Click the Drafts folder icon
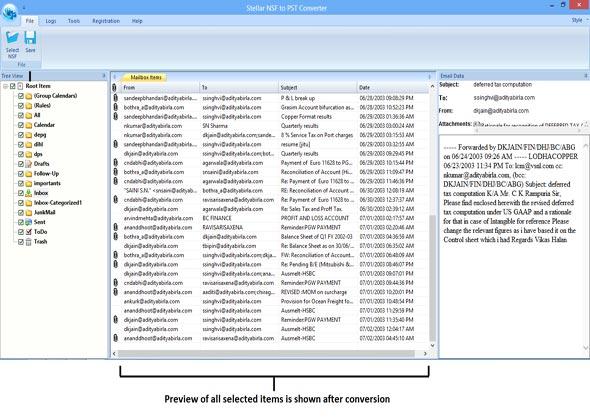 [29, 164]
